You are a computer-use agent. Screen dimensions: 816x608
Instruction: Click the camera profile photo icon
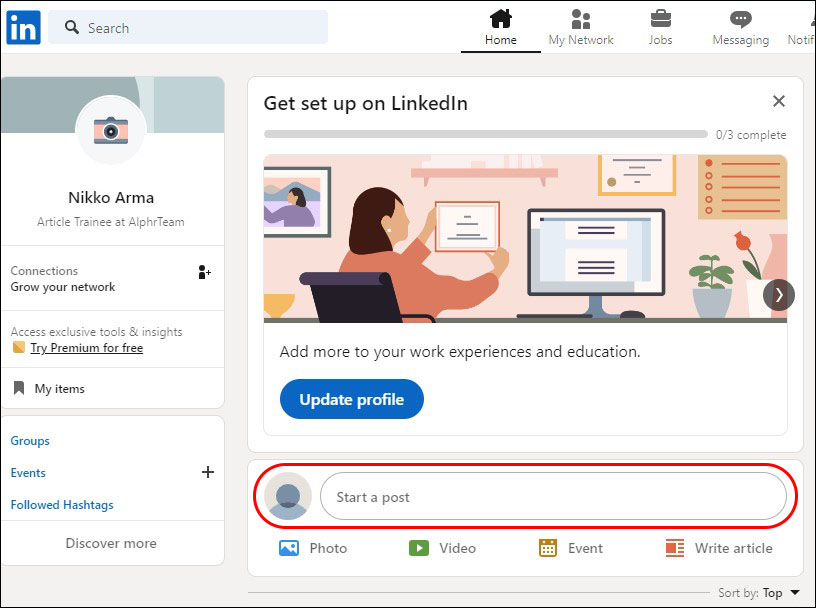click(x=111, y=130)
